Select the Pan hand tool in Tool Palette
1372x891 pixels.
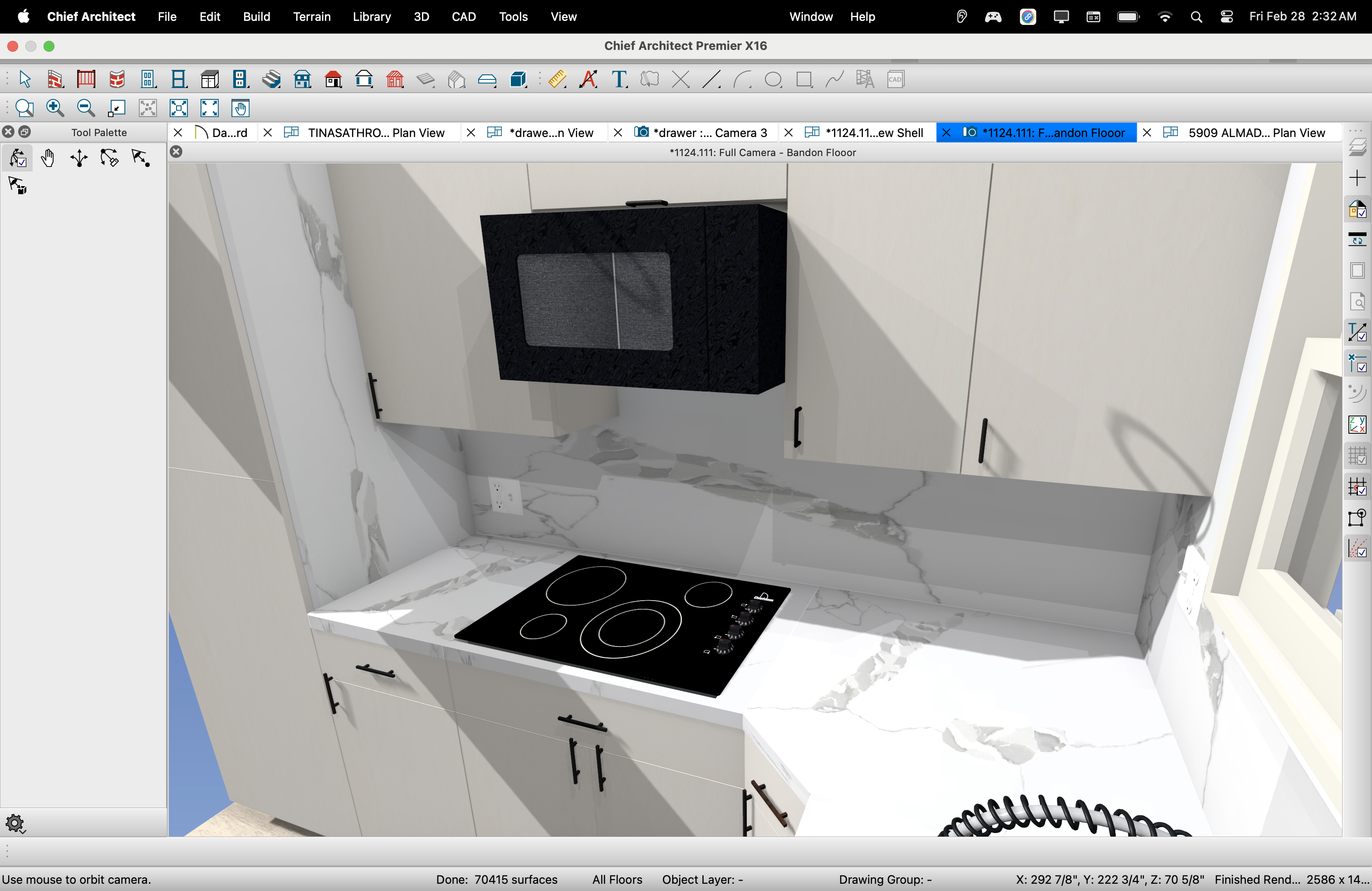(x=48, y=158)
